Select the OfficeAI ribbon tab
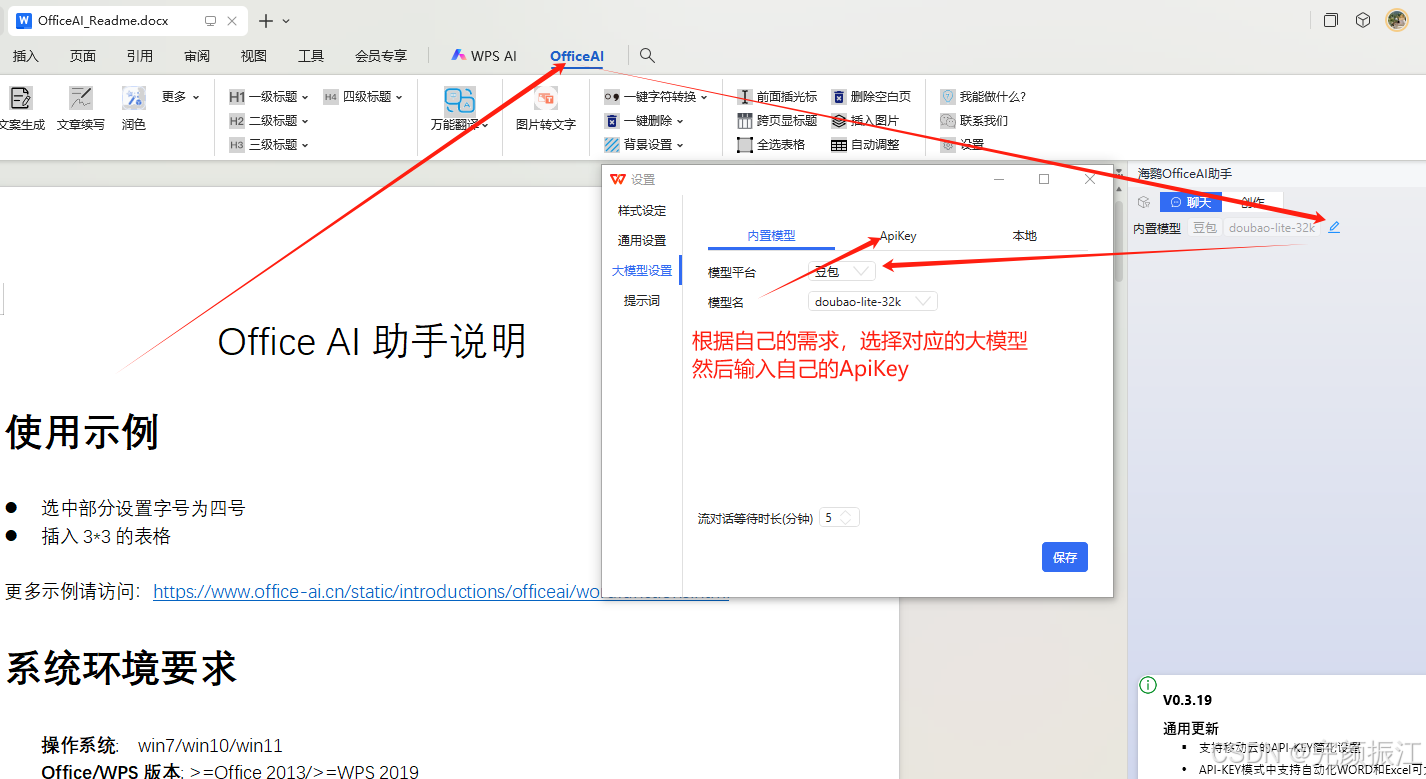Screen dimensions: 1426x779 (577, 56)
